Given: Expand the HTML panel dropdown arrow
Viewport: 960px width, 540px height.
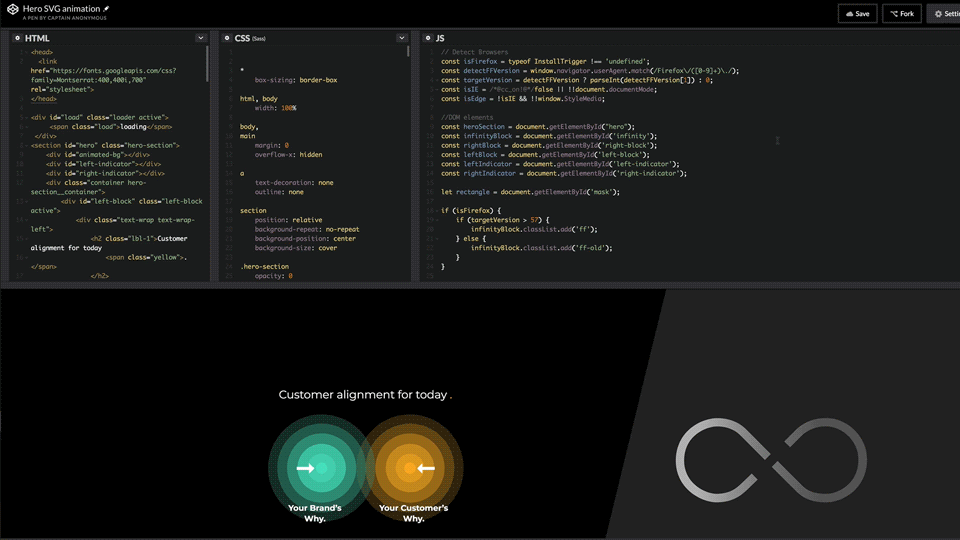Looking at the screenshot, I should [x=200, y=38].
